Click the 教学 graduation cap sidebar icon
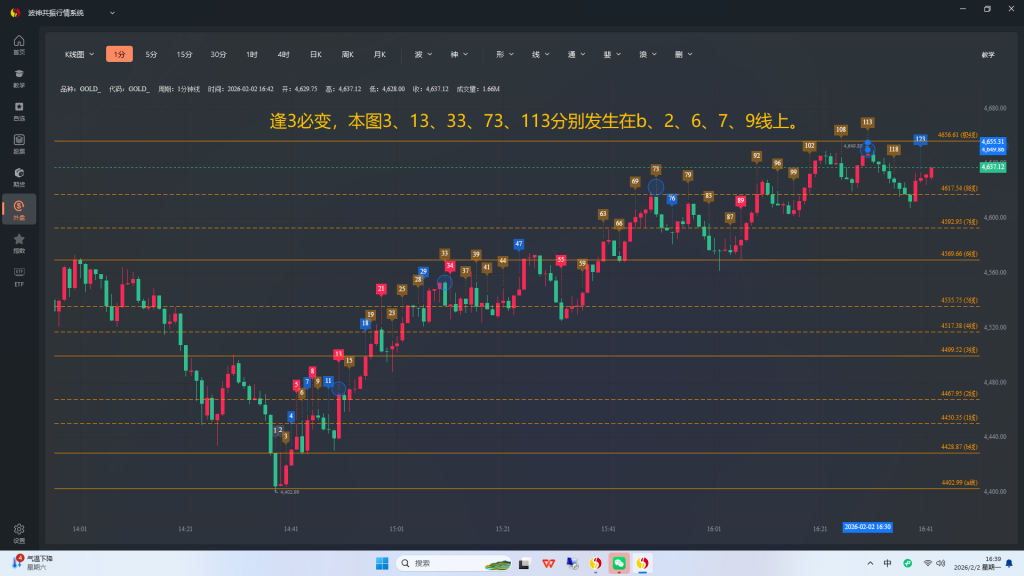 [19, 78]
